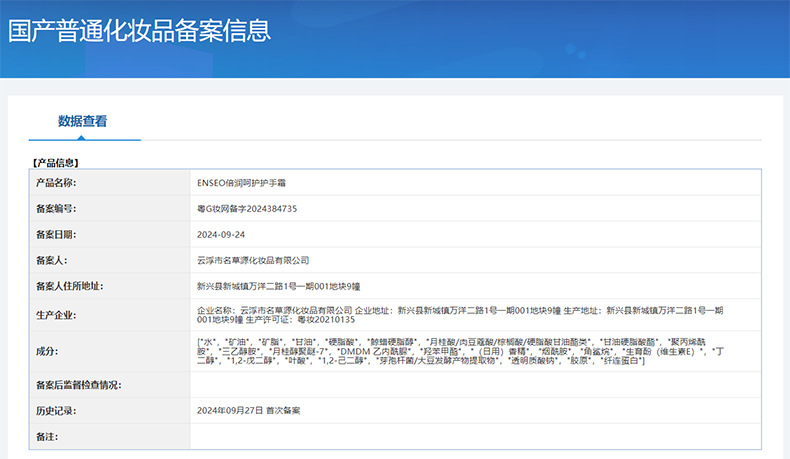This screenshot has width=790, height=459.
Task: Click the 历史记录 label cell
Action: coord(110,411)
